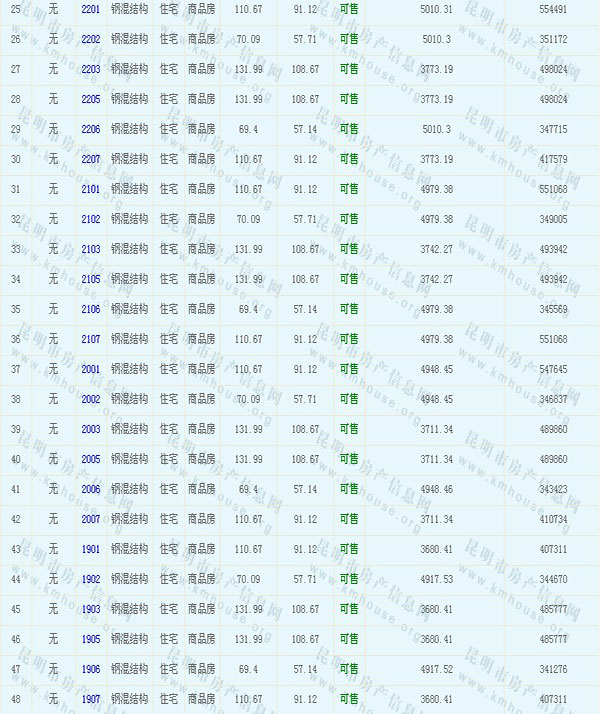This screenshot has height=714, width=600.
Task: Open room 2006 link
Action: click(91, 489)
